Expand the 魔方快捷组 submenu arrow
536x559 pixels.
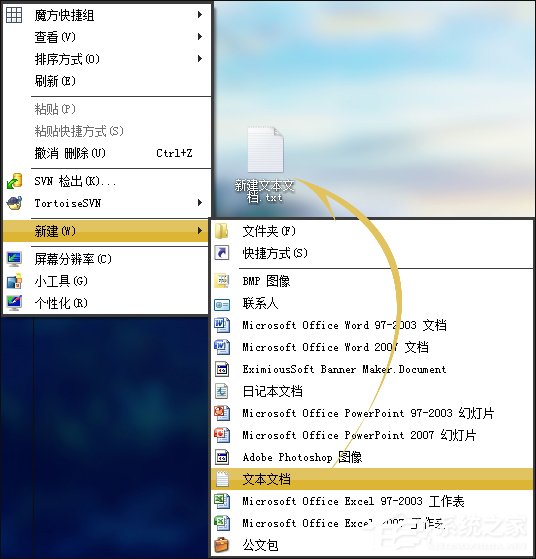(200, 15)
